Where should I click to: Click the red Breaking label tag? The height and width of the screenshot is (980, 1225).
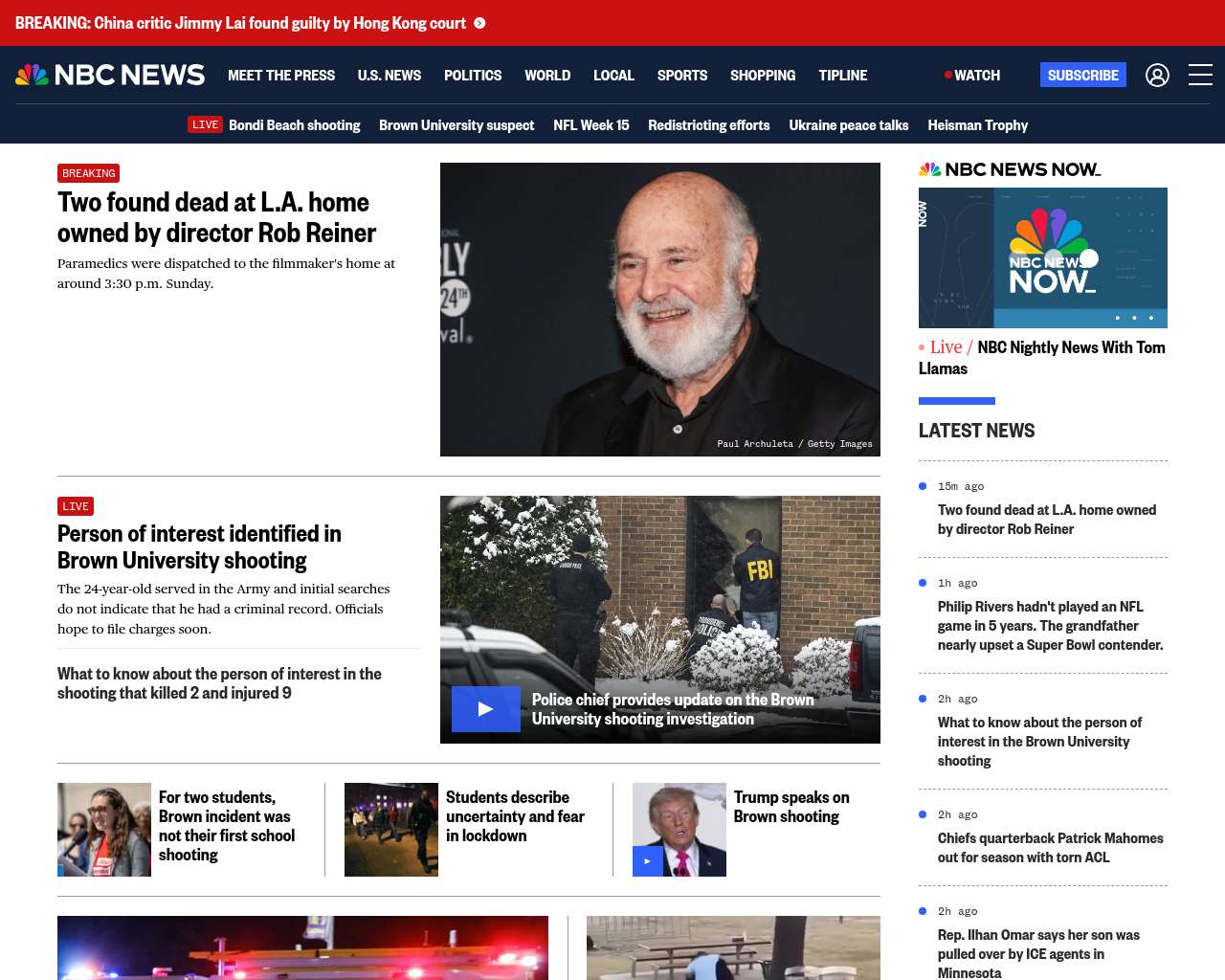(x=88, y=173)
